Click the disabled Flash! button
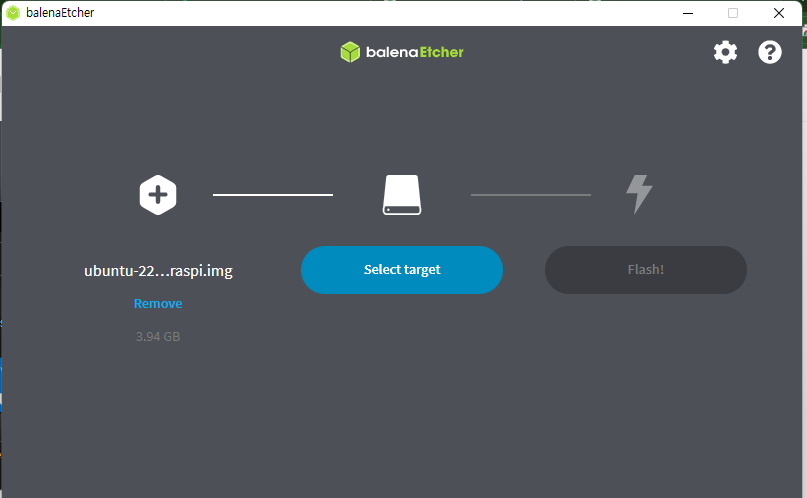The width and height of the screenshot is (807, 498). (x=646, y=270)
